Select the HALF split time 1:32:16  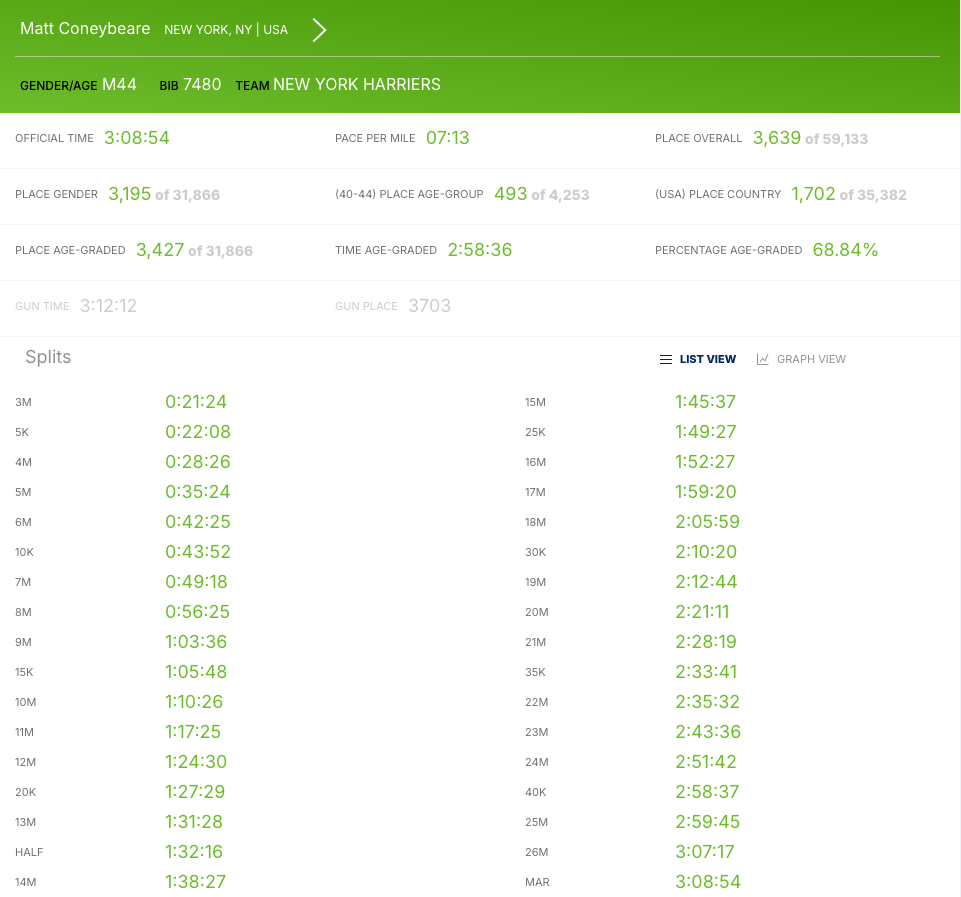[x=195, y=851]
